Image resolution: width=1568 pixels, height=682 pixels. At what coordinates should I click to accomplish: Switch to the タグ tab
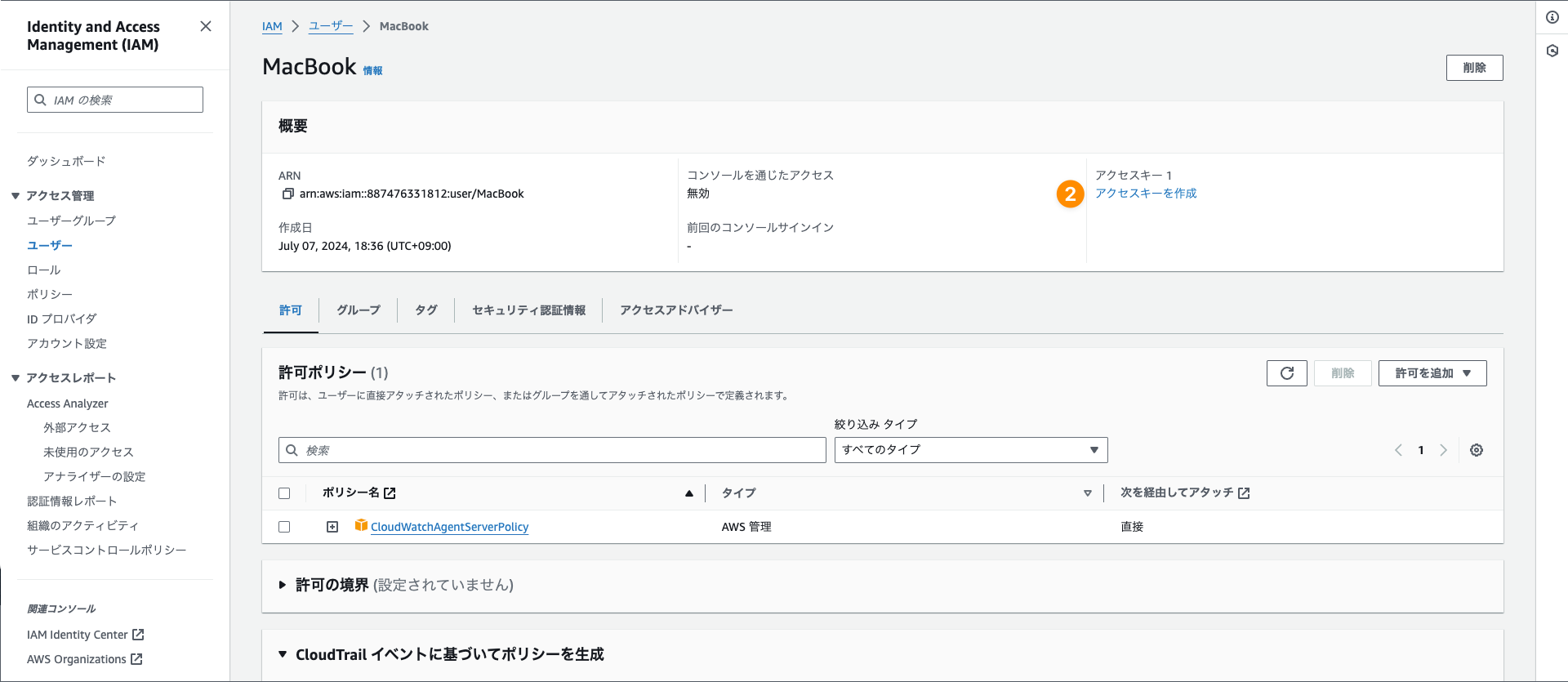click(426, 310)
